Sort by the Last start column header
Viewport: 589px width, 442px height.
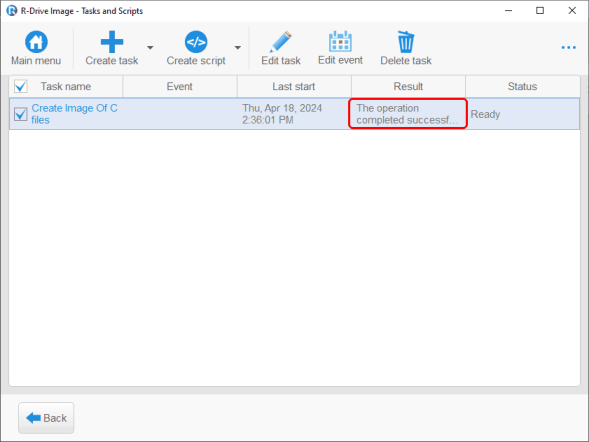pos(294,86)
